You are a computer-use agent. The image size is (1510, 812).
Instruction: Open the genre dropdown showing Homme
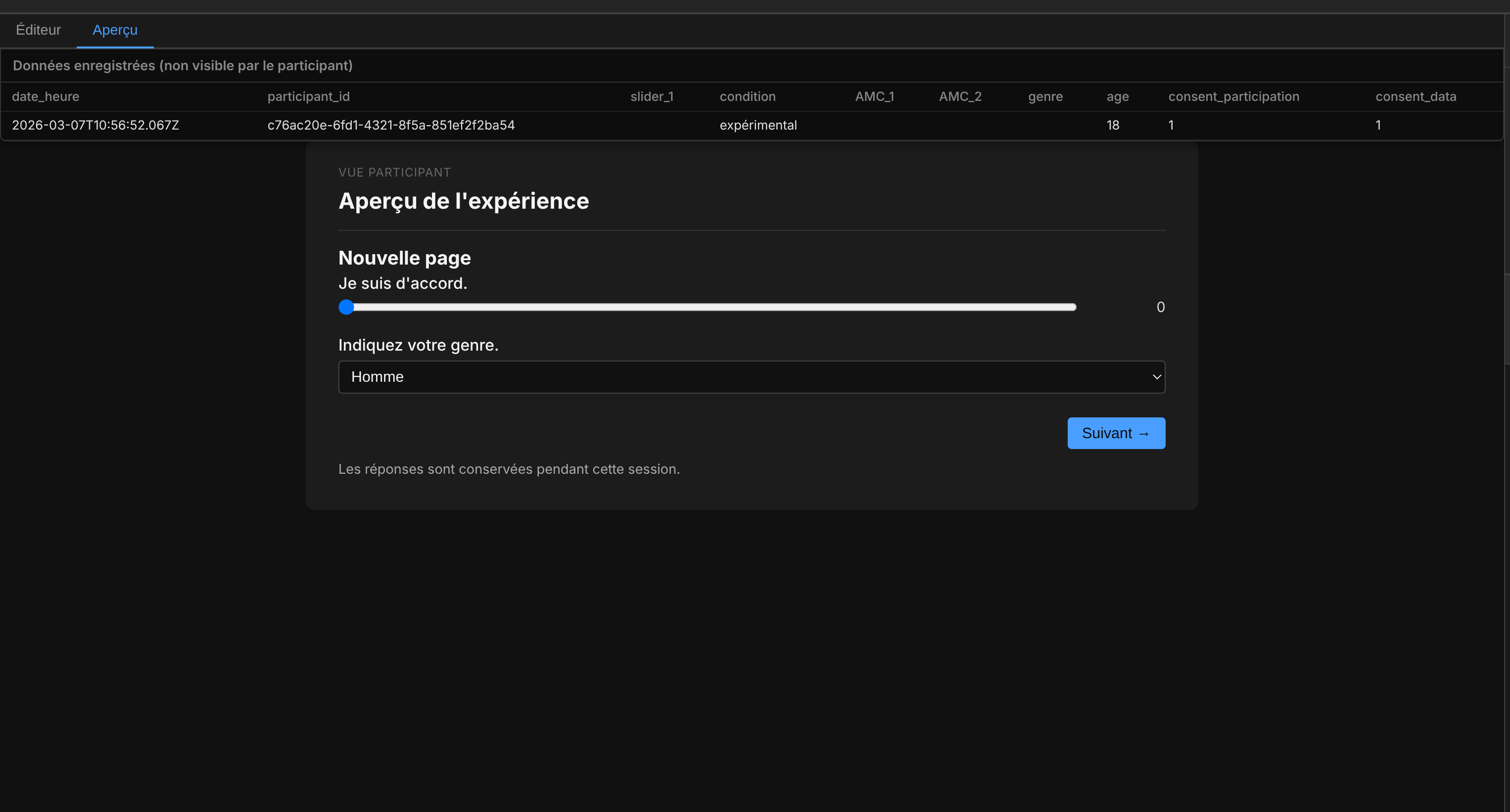coord(752,377)
